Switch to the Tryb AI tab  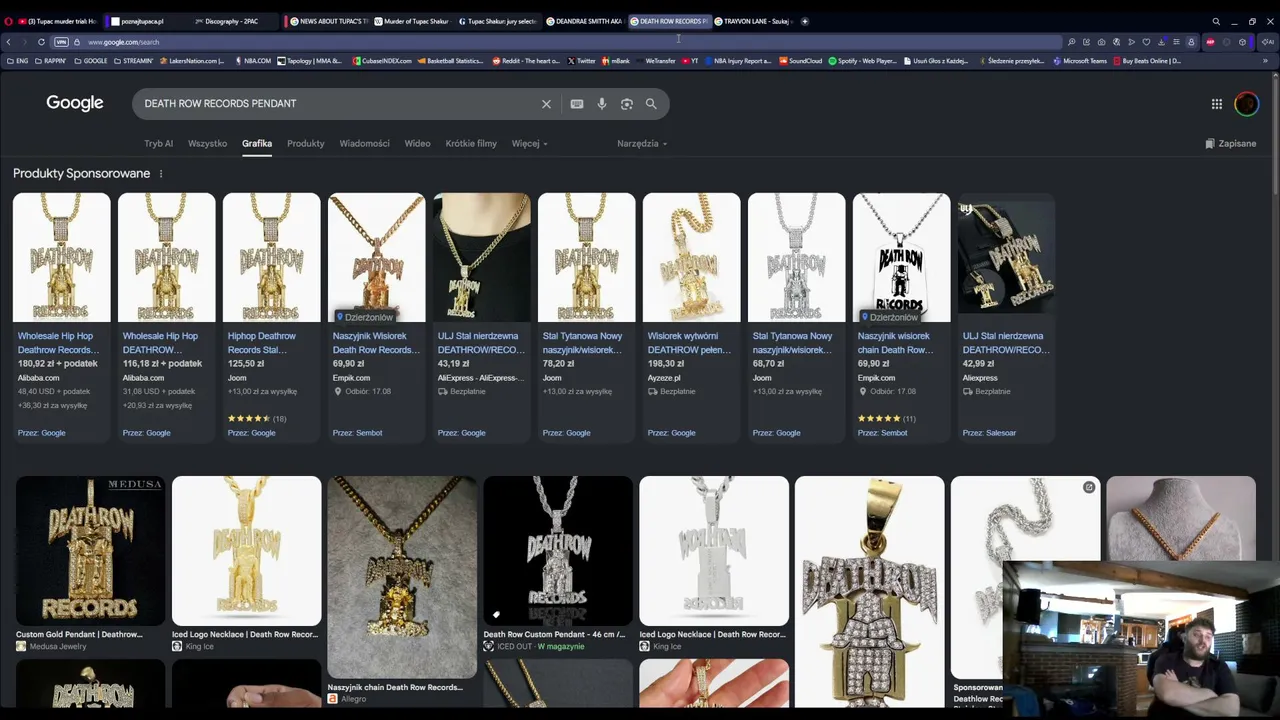[x=158, y=144]
